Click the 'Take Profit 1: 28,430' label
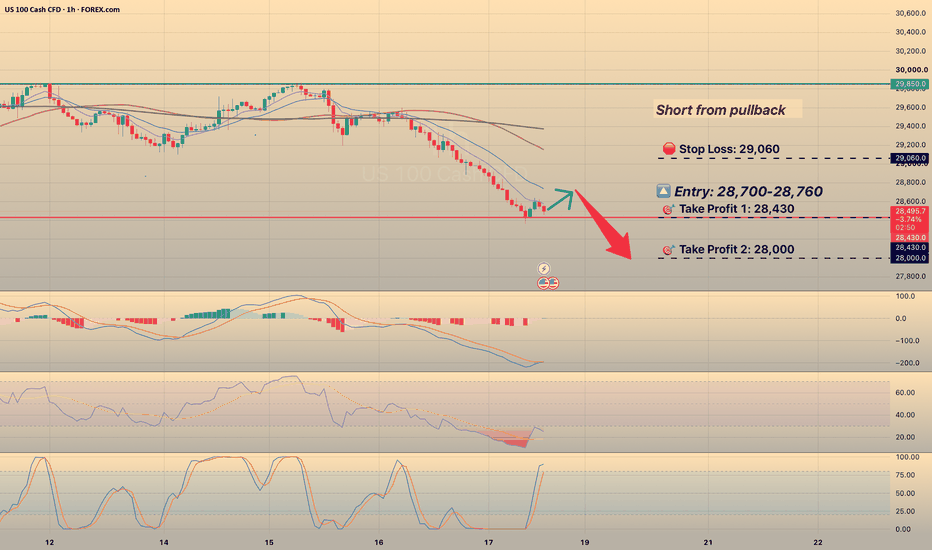 click(x=736, y=209)
